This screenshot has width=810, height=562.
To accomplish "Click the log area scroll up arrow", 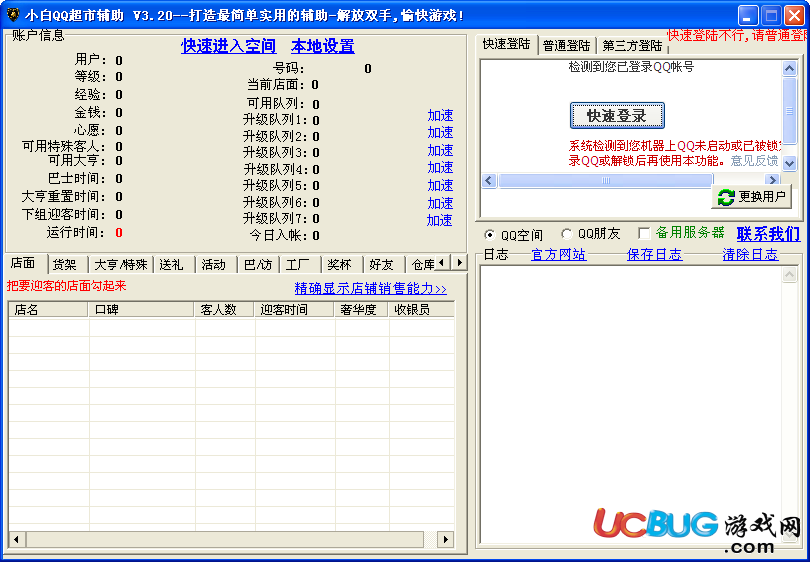I will (x=789, y=275).
